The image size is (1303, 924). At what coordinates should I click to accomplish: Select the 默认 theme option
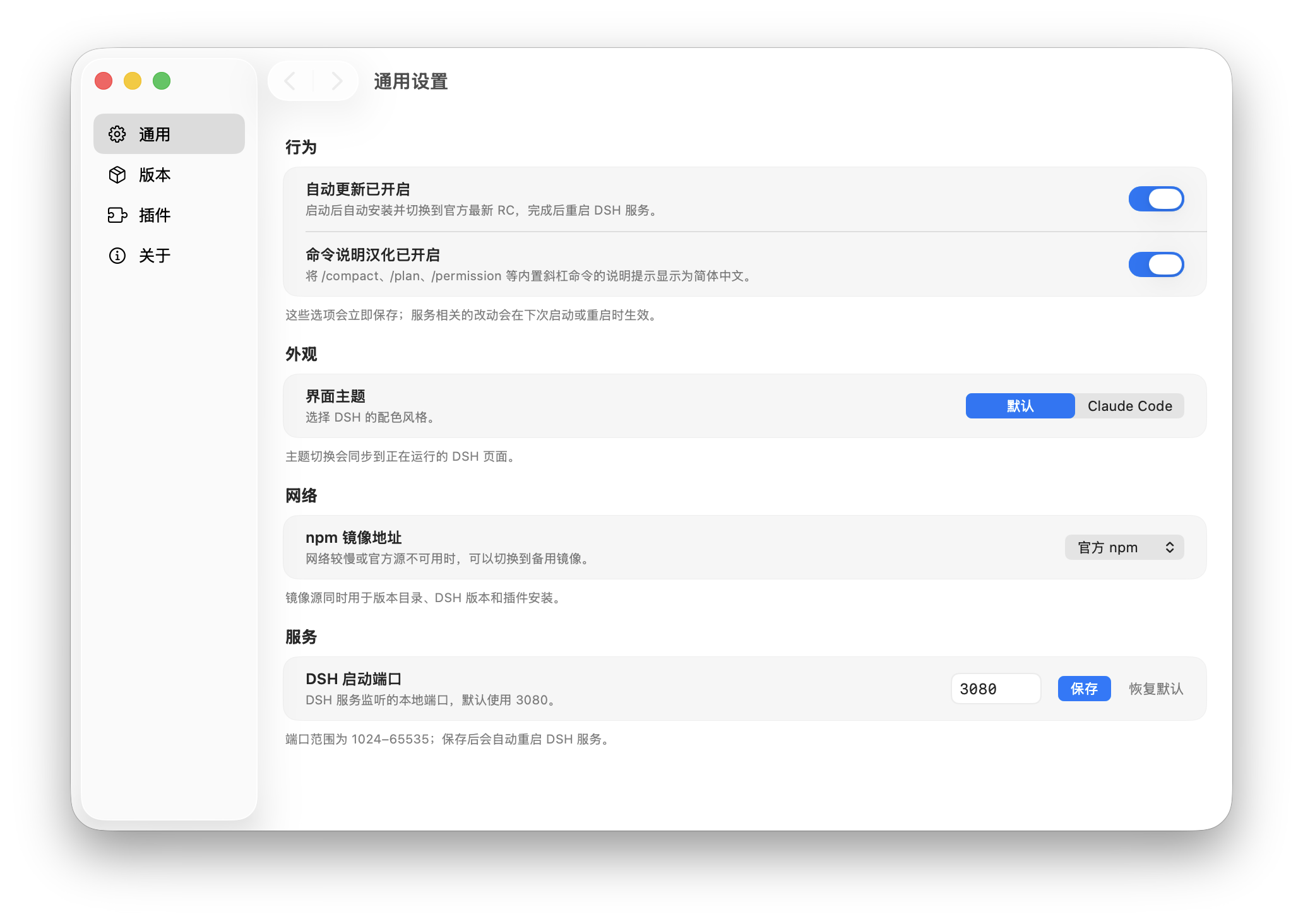(x=1020, y=406)
